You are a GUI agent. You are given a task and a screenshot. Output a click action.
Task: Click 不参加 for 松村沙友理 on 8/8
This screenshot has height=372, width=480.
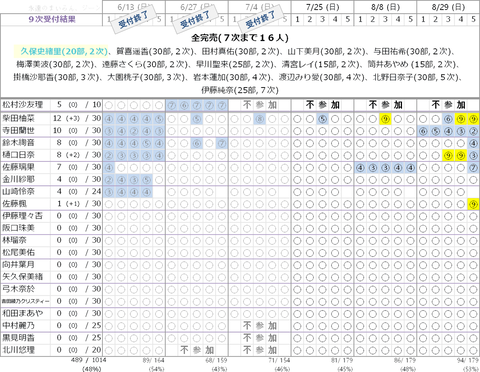coord(385,105)
